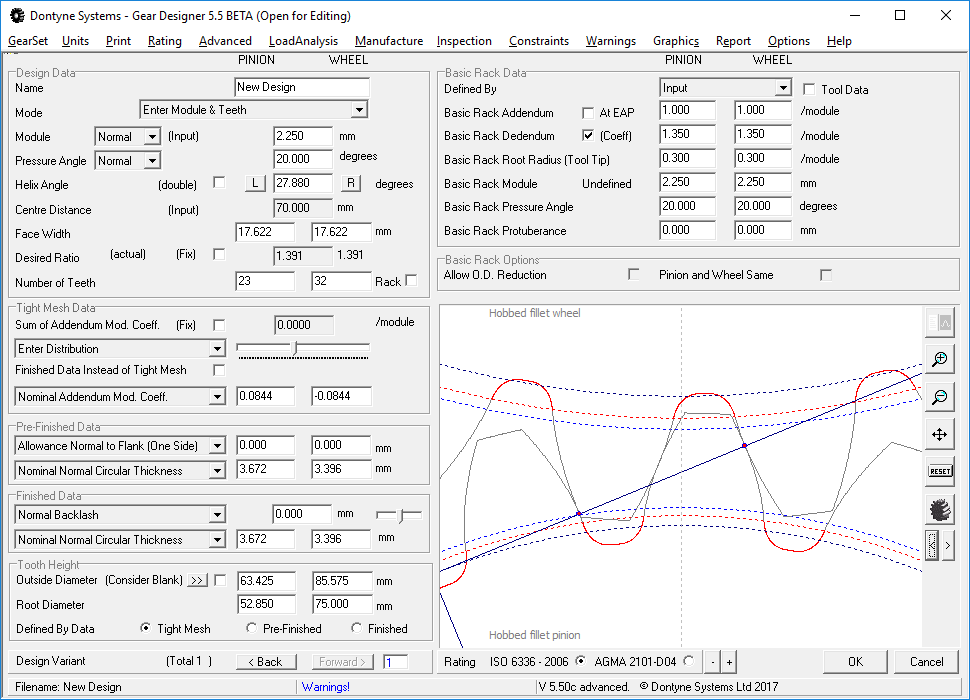Click the graph zoom out magnifier icon
Screen dimensions: 970x700
(939, 397)
